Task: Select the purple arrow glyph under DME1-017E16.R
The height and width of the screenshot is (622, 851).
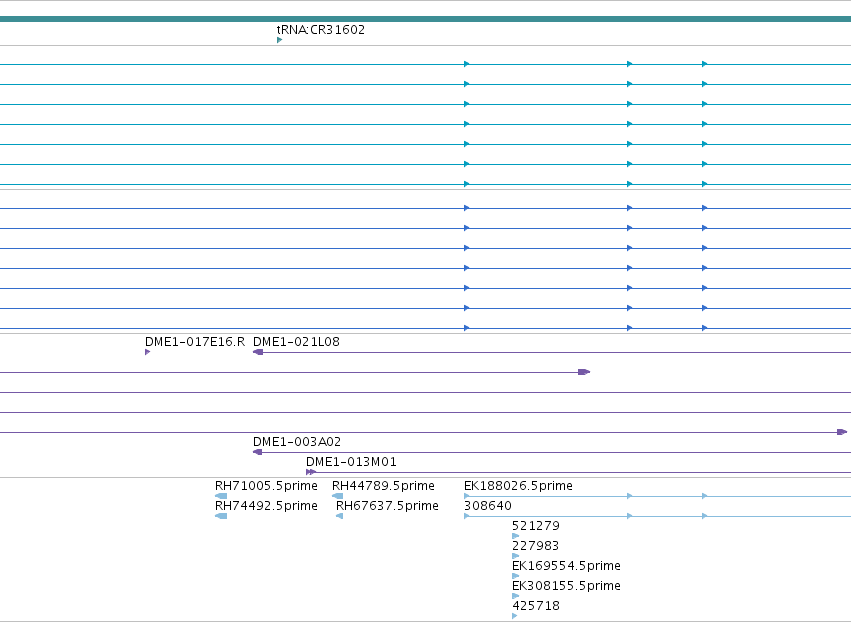Action: tap(148, 352)
